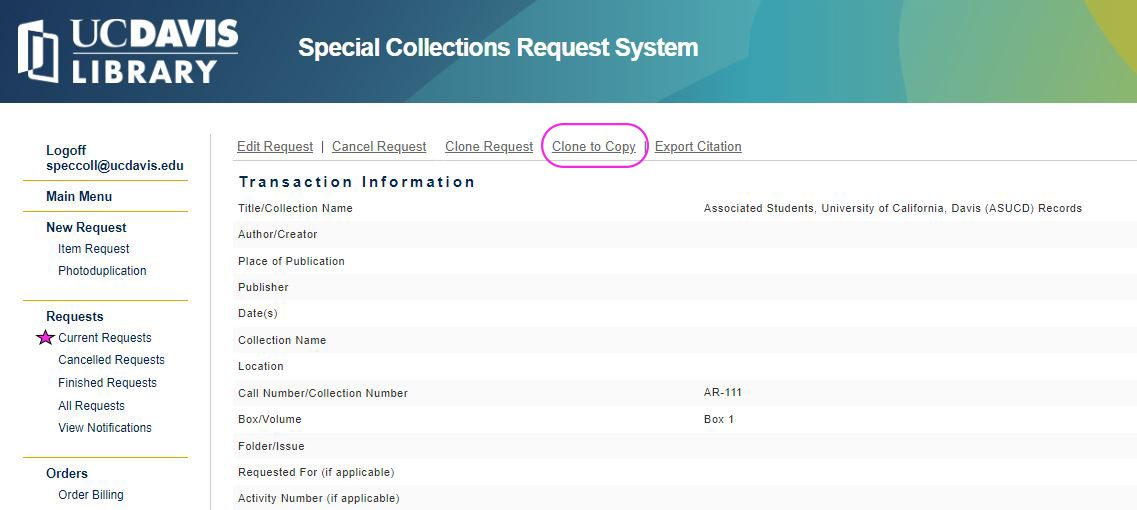Go to Order Billing
The width and height of the screenshot is (1137, 510).
(x=91, y=495)
